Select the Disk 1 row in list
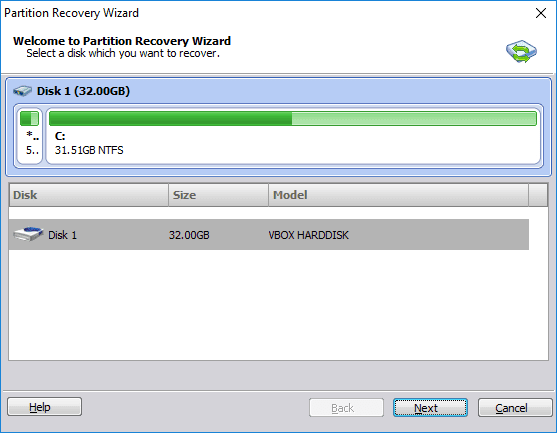Viewport: 557px width, 433px height. pyautogui.click(x=269, y=234)
